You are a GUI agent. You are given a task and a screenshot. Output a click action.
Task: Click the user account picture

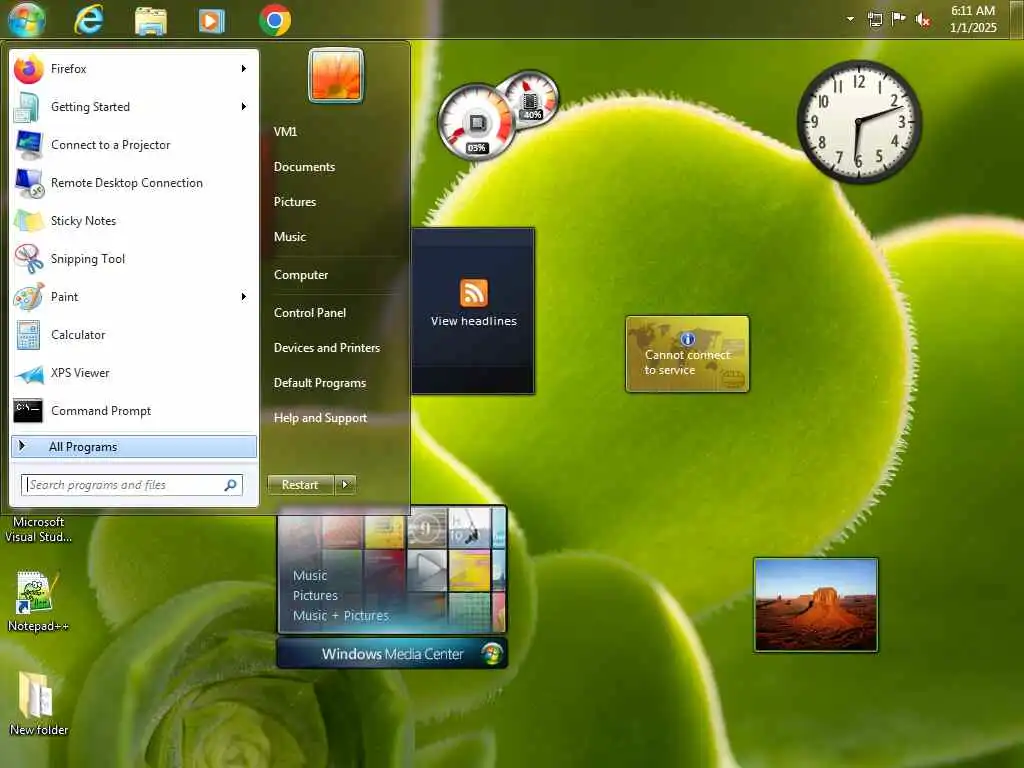[x=336, y=76]
